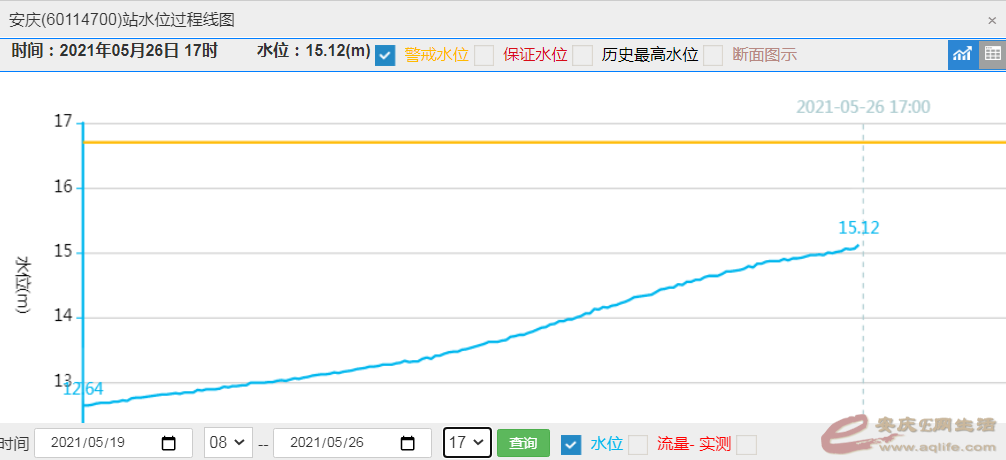This screenshot has width=1006, height=460.
Task: Open the end hour dropdown showing 17
Action: click(x=467, y=443)
